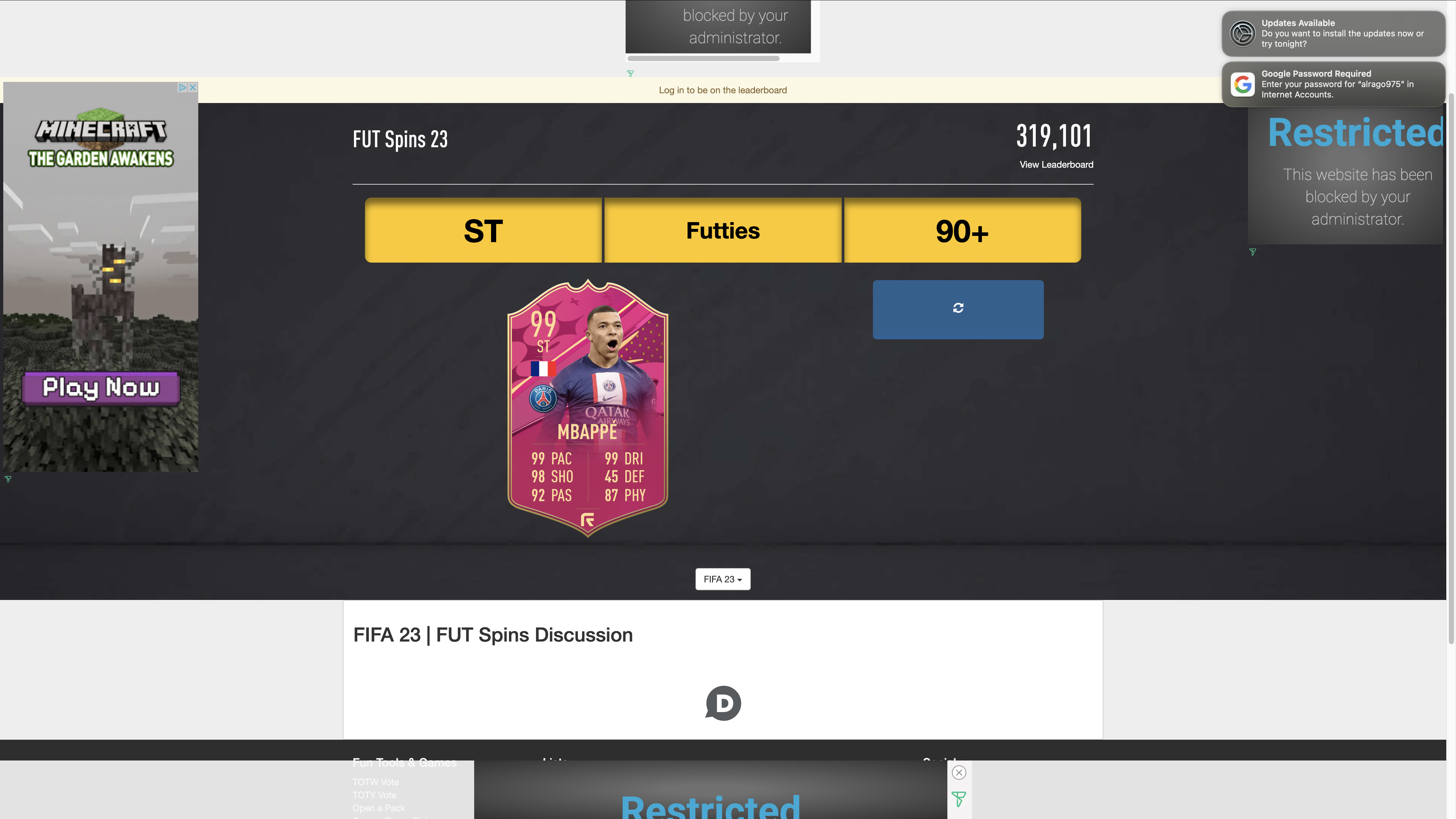Viewport: 1456px width, 819px height.
Task: Click the Mbappé Futties player card
Action: tap(588, 408)
